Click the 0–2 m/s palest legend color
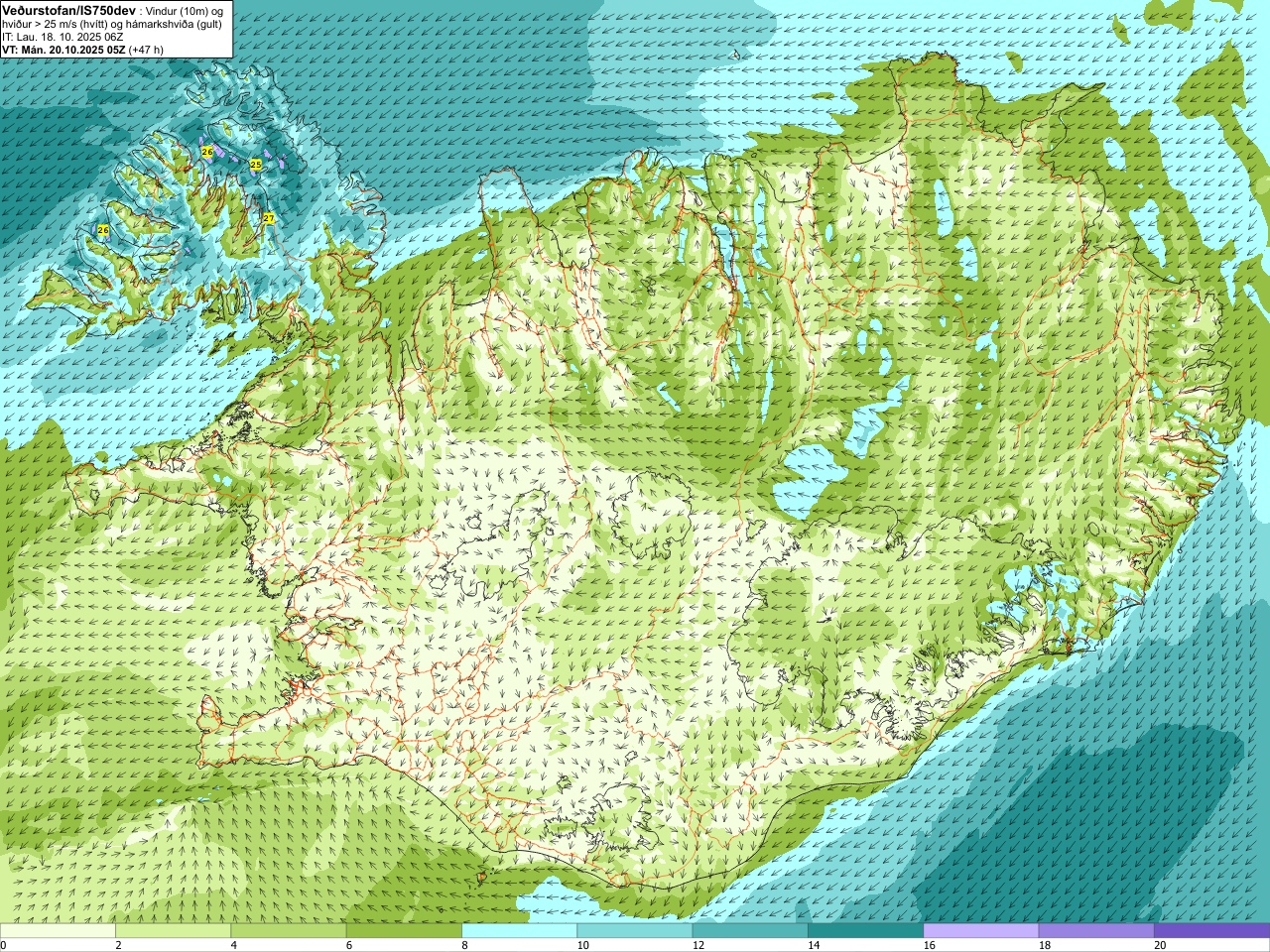This screenshot has width=1270, height=952. tap(58, 930)
